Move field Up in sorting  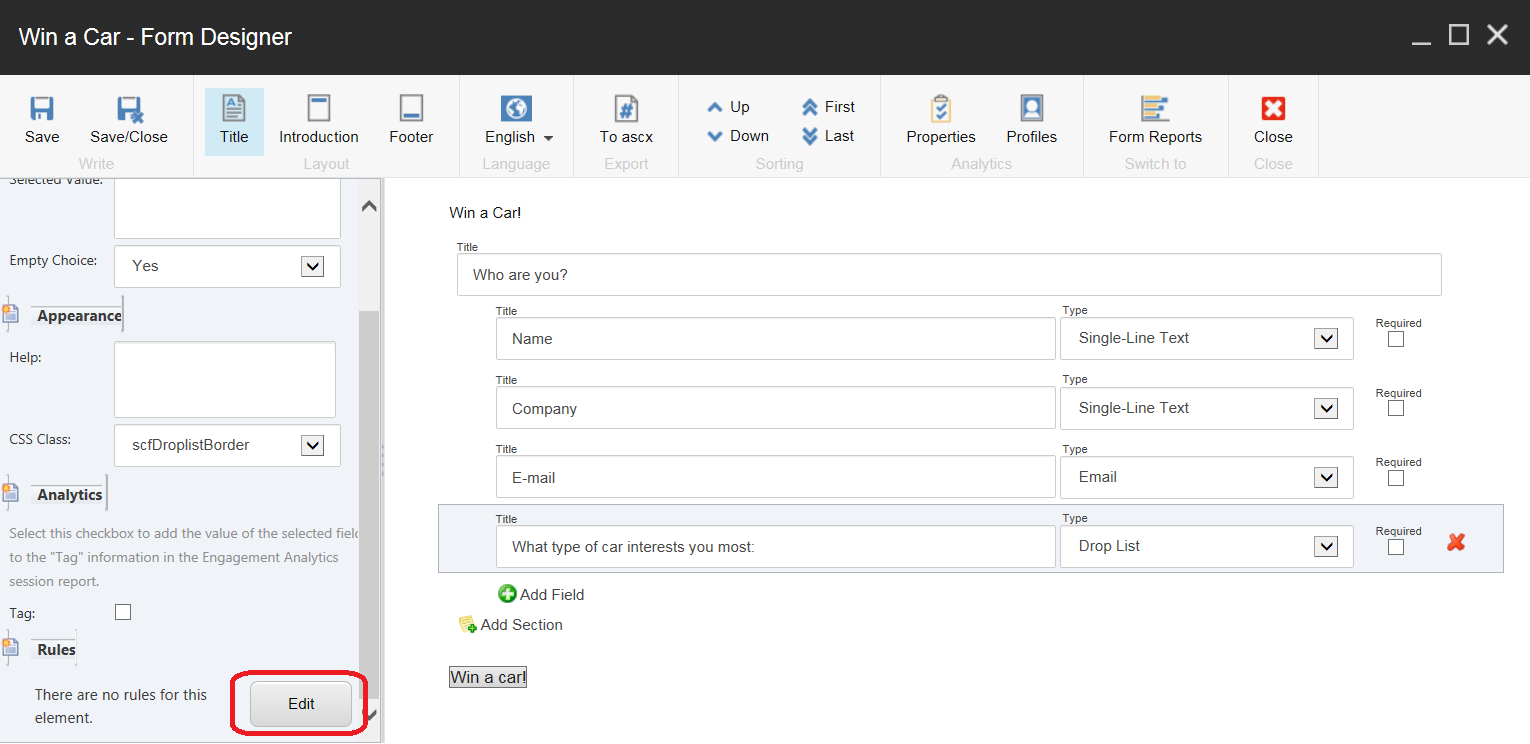coord(728,107)
